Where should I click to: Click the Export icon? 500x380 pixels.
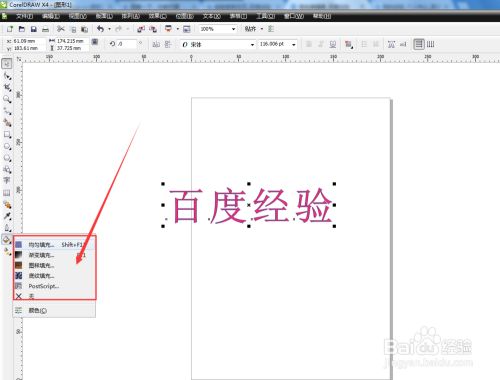[153, 29]
